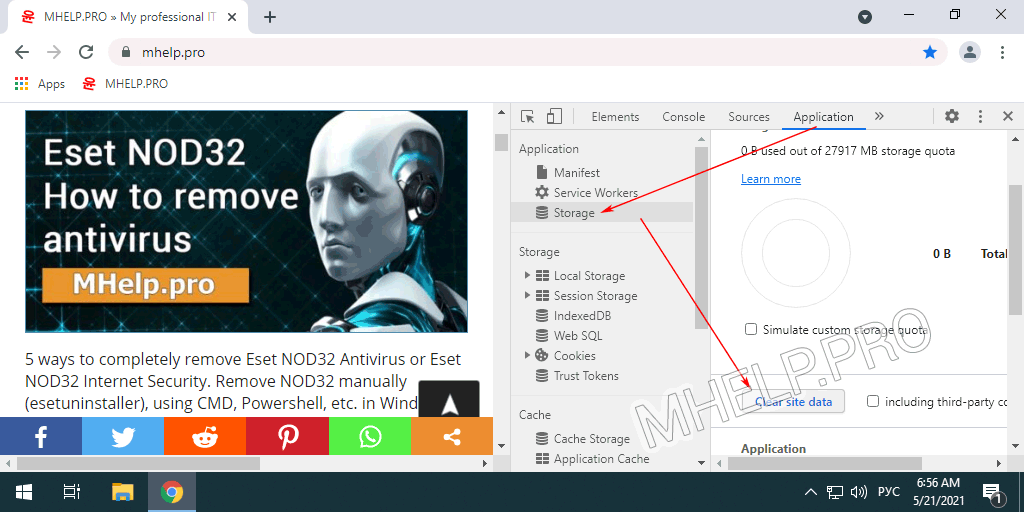Click Clear site data button
This screenshot has width=1024, height=512.
793,402
